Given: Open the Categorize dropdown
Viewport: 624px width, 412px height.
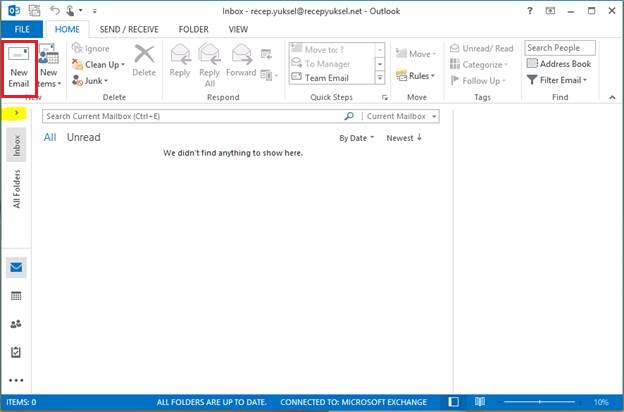Looking at the screenshot, I should [x=479, y=64].
